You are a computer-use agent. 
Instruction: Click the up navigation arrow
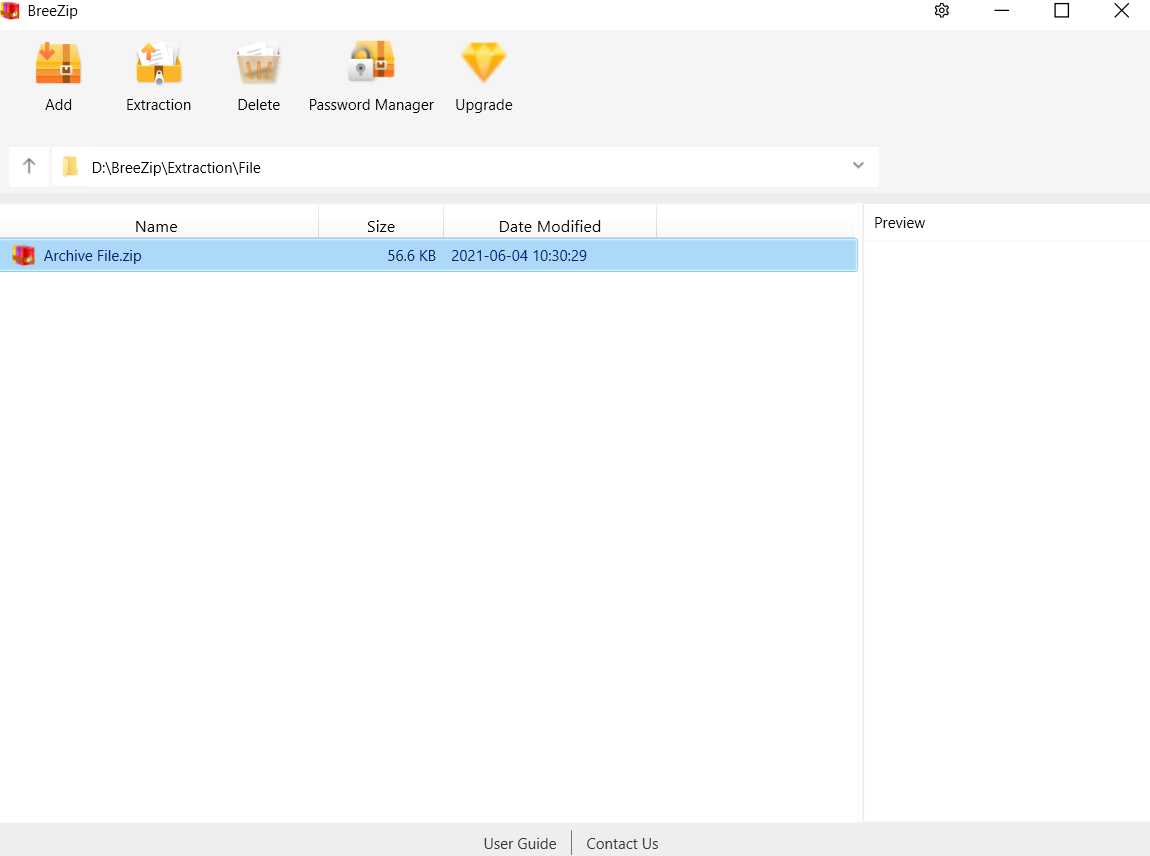tap(28, 166)
